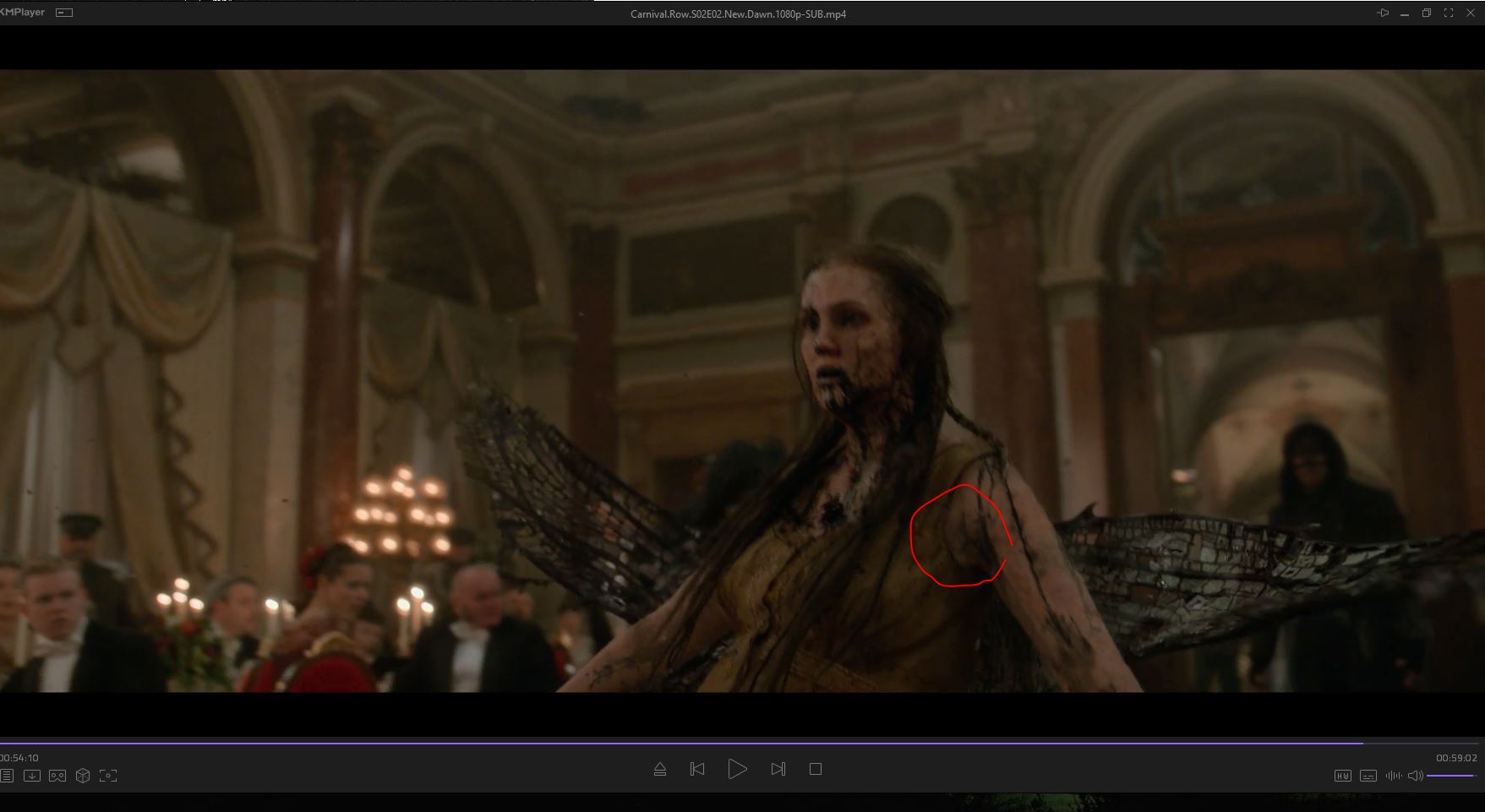This screenshot has width=1485, height=812.
Task: Play the paused video
Action: pos(737,769)
